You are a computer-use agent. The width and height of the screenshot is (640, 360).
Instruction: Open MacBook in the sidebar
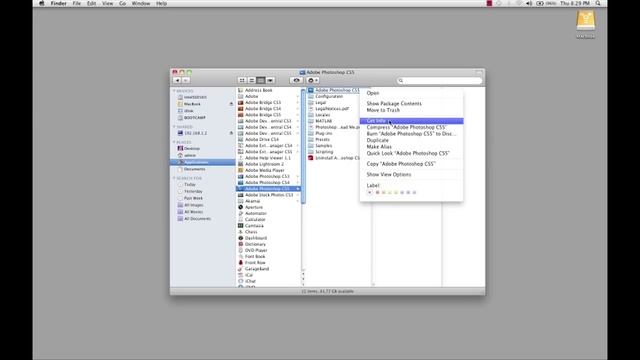tap(192, 104)
